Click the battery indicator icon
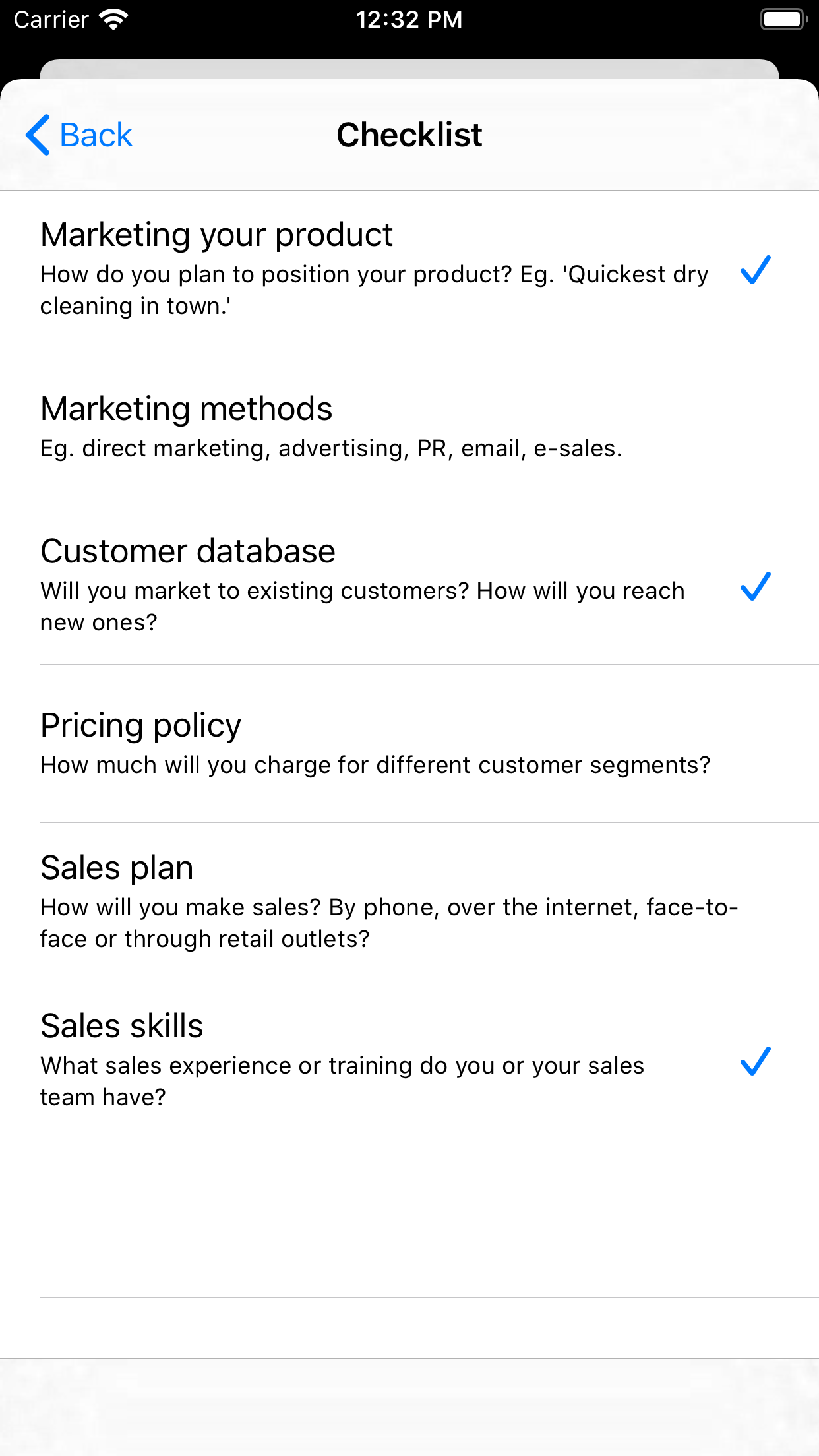This screenshot has width=819, height=1456. pos(783,20)
